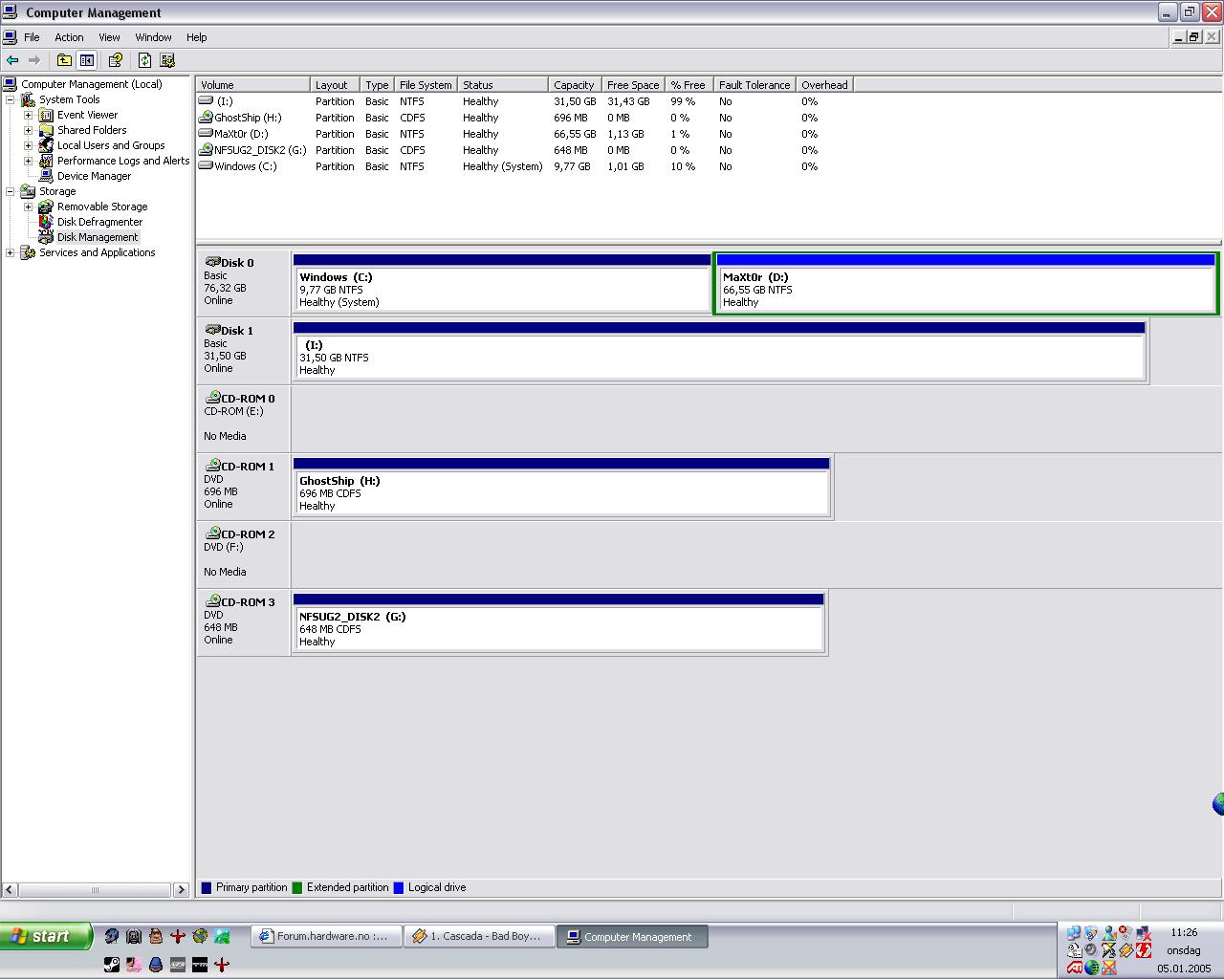Image resolution: width=1224 pixels, height=980 pixels.
Task: Select the (I:) volume row
Action: pos(509,101)
